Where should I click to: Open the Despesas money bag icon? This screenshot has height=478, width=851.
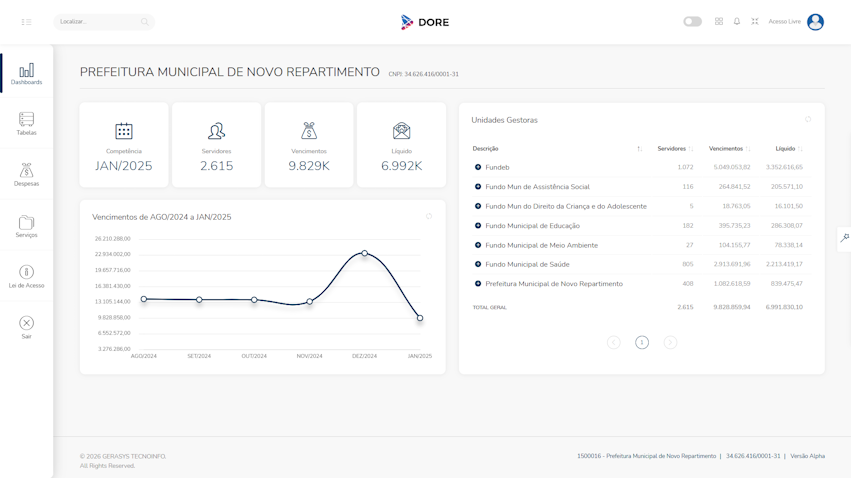click(27, 170)
